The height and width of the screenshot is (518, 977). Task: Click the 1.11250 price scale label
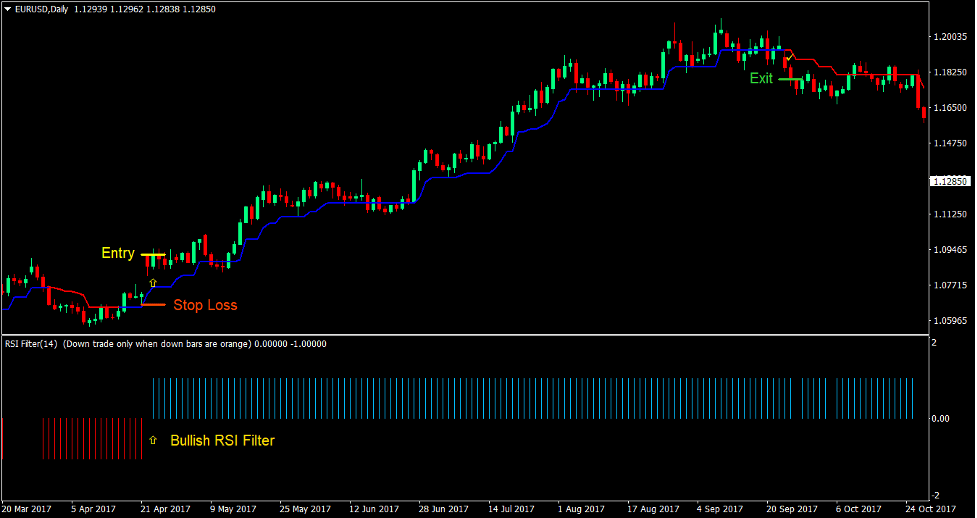pos(950,214)
